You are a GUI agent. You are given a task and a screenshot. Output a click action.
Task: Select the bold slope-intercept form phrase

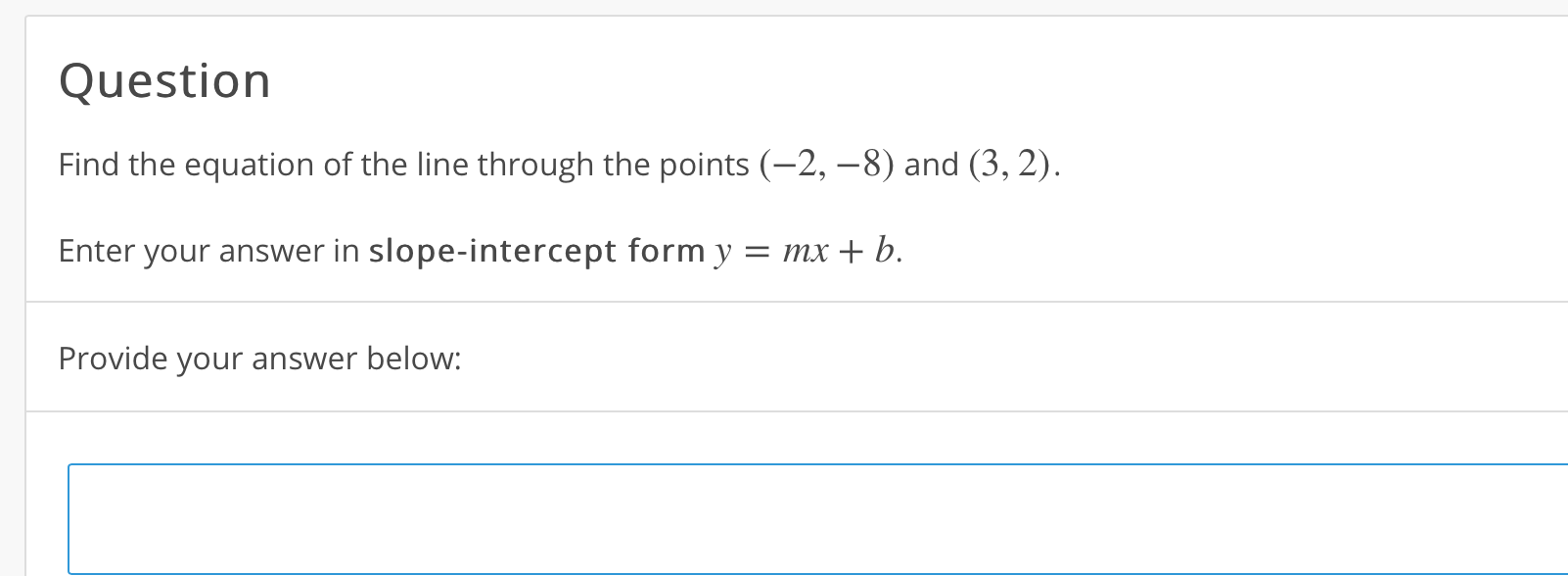point(534,251)
